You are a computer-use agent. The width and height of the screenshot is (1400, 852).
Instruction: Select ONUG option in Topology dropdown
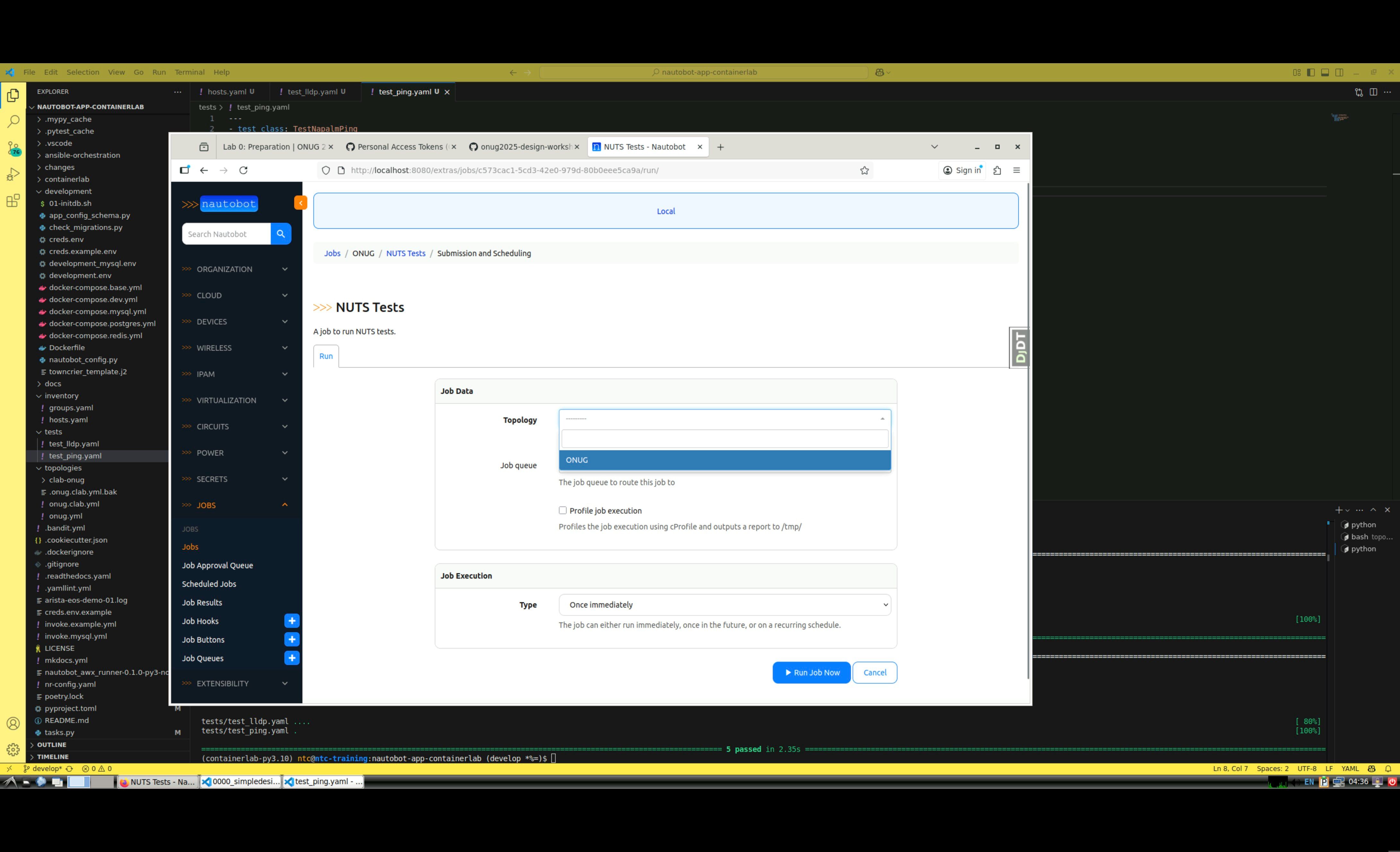[x=724, y=460]
